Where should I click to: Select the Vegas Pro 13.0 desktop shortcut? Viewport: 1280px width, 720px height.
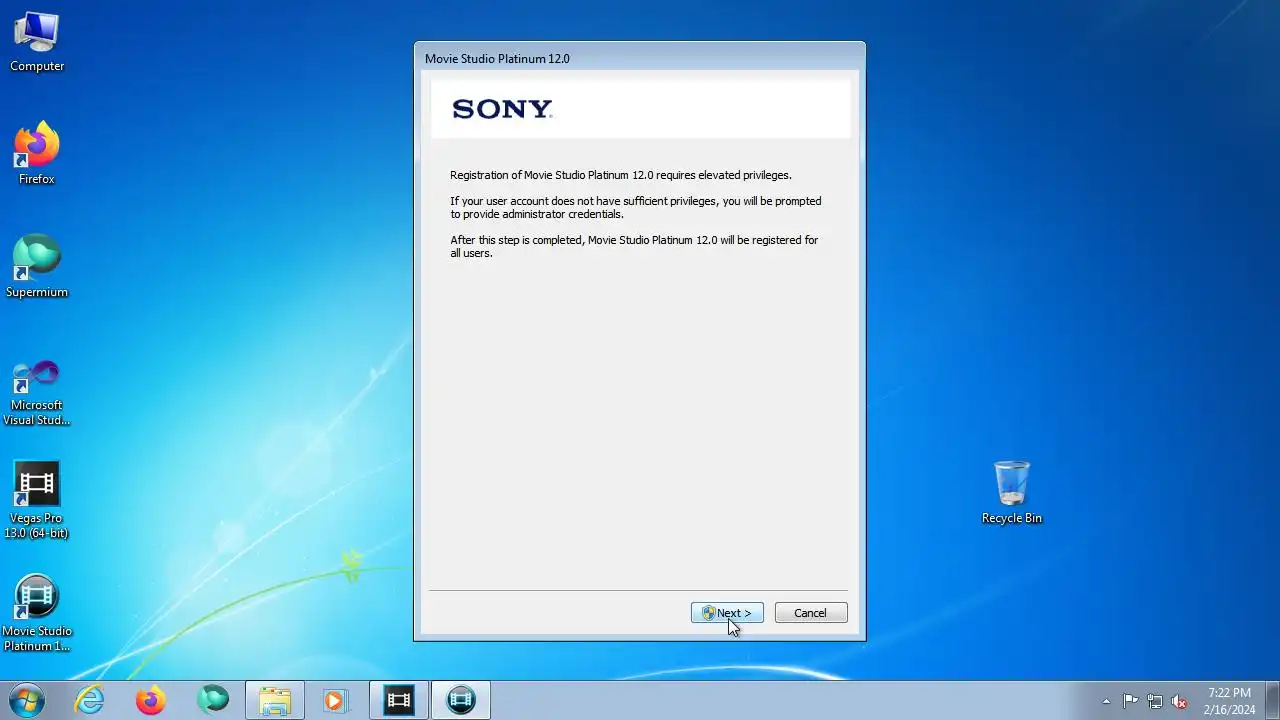click(x=37, y=501)
